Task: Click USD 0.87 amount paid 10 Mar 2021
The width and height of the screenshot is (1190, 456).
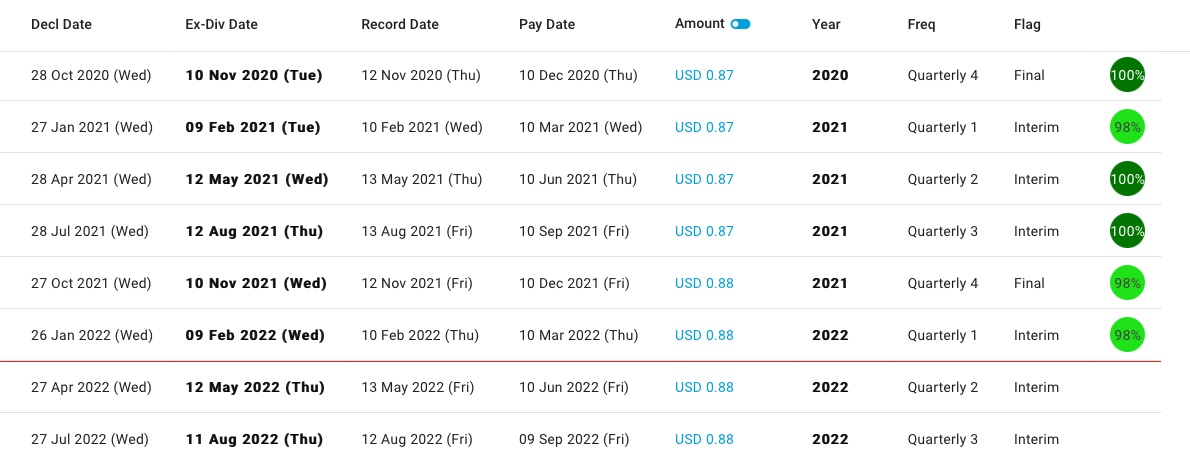Action: tap(704, 127)
